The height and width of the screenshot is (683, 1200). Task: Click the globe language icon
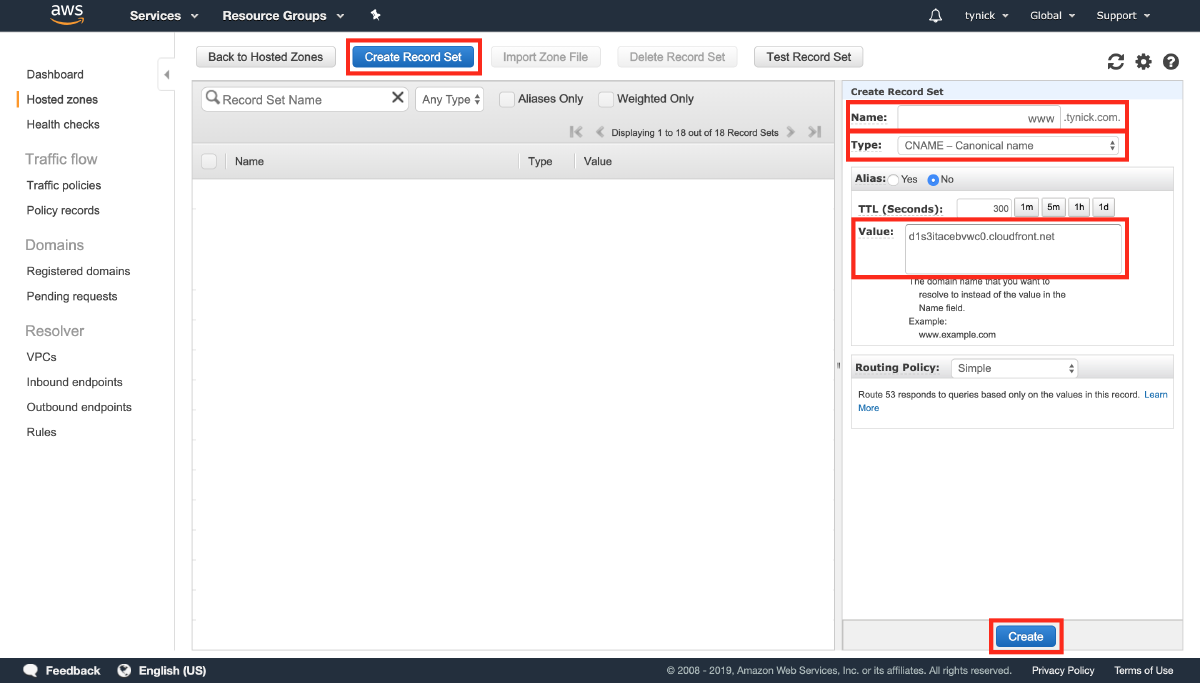pos(125,670)
